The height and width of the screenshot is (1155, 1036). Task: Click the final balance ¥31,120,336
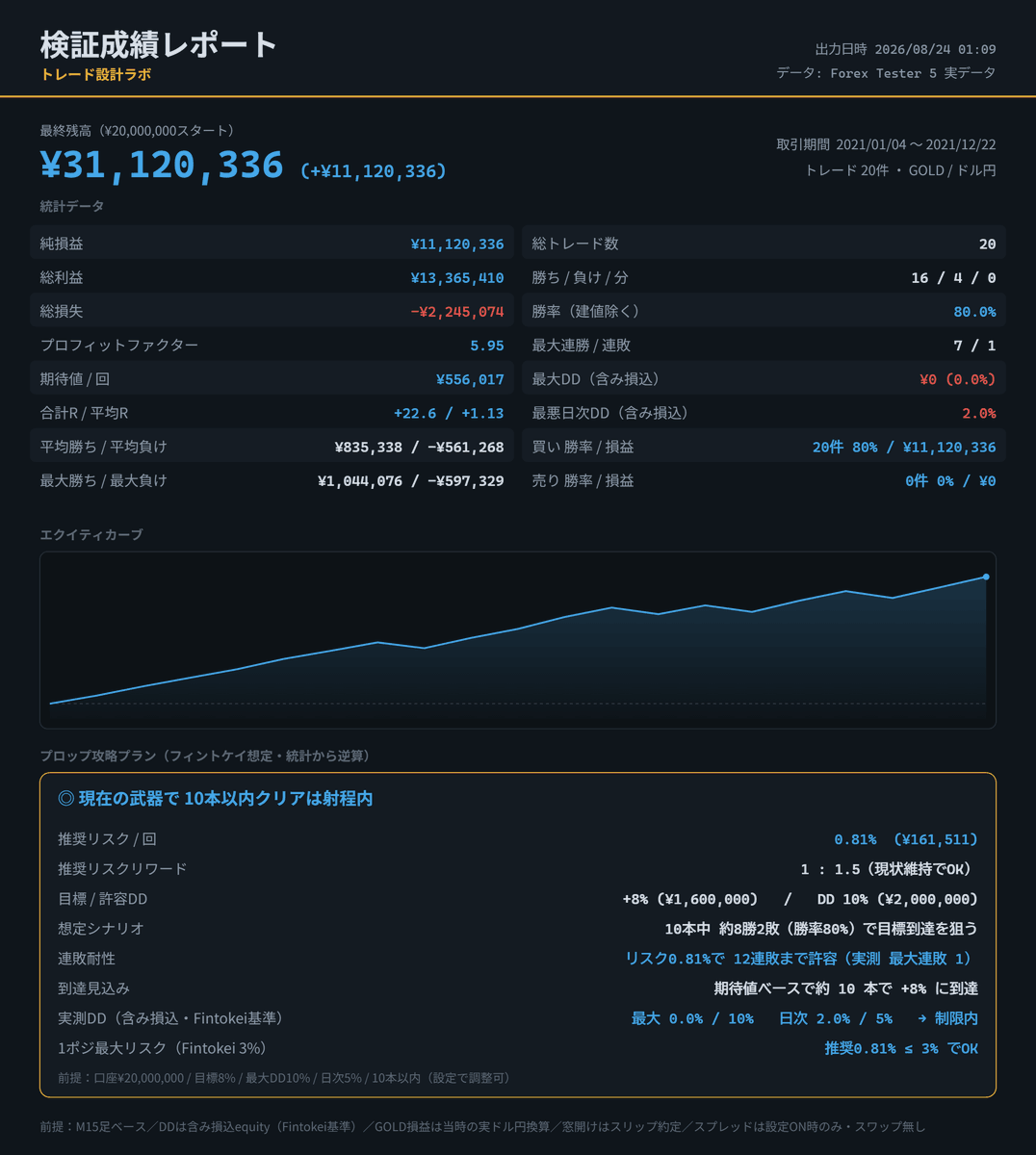click(162, 165)
